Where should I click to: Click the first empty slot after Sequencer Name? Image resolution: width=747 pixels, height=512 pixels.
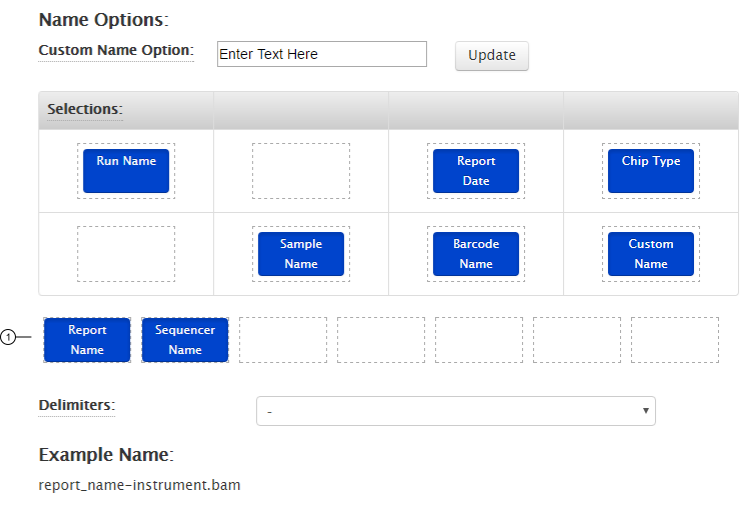click(x=283, y=340)
